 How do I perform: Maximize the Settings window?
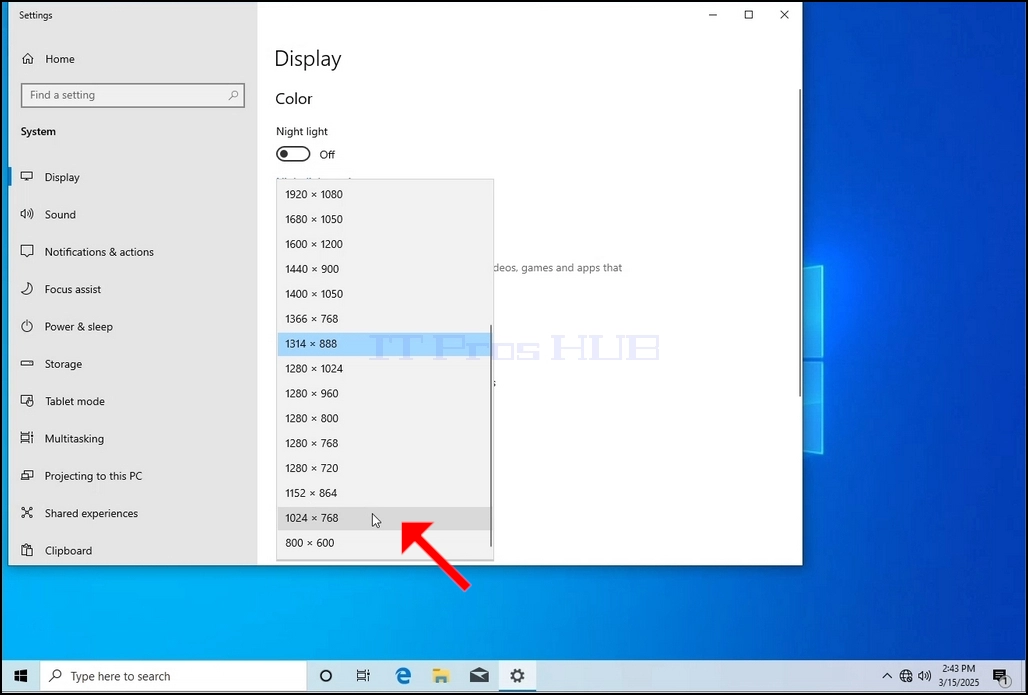(x=749, y=14)
